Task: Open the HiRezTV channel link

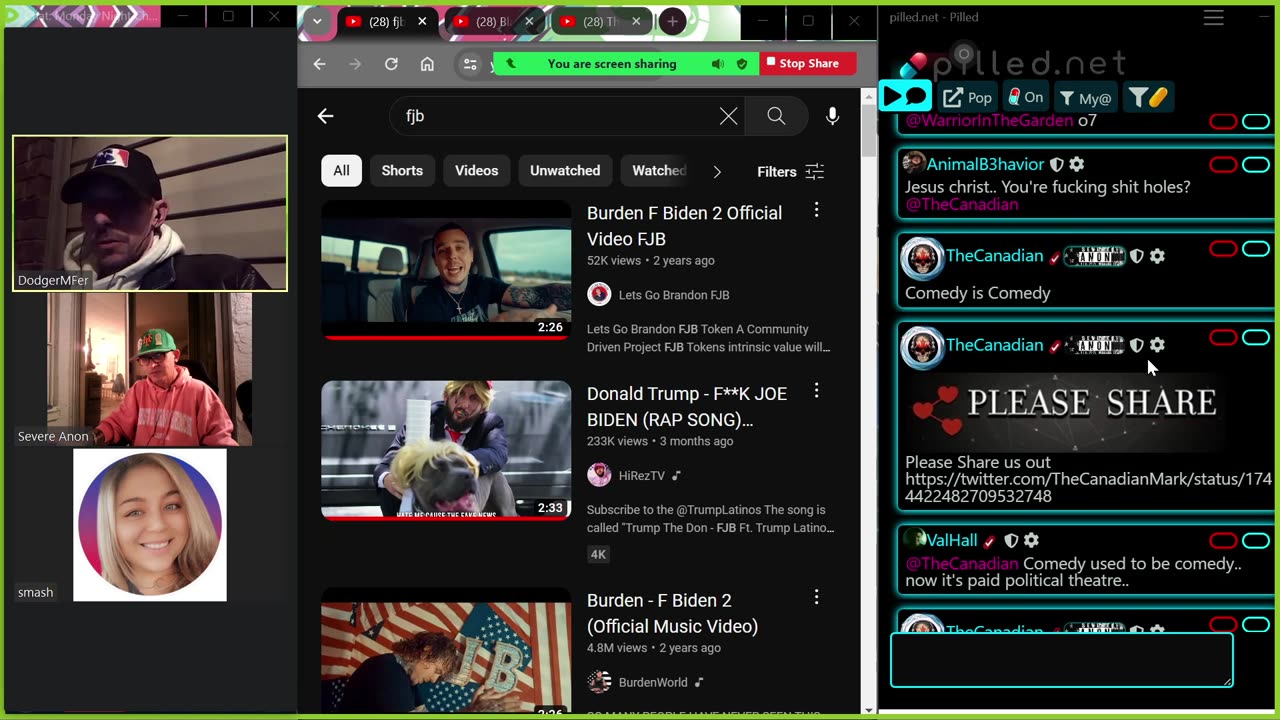Action: click(641, 476)
